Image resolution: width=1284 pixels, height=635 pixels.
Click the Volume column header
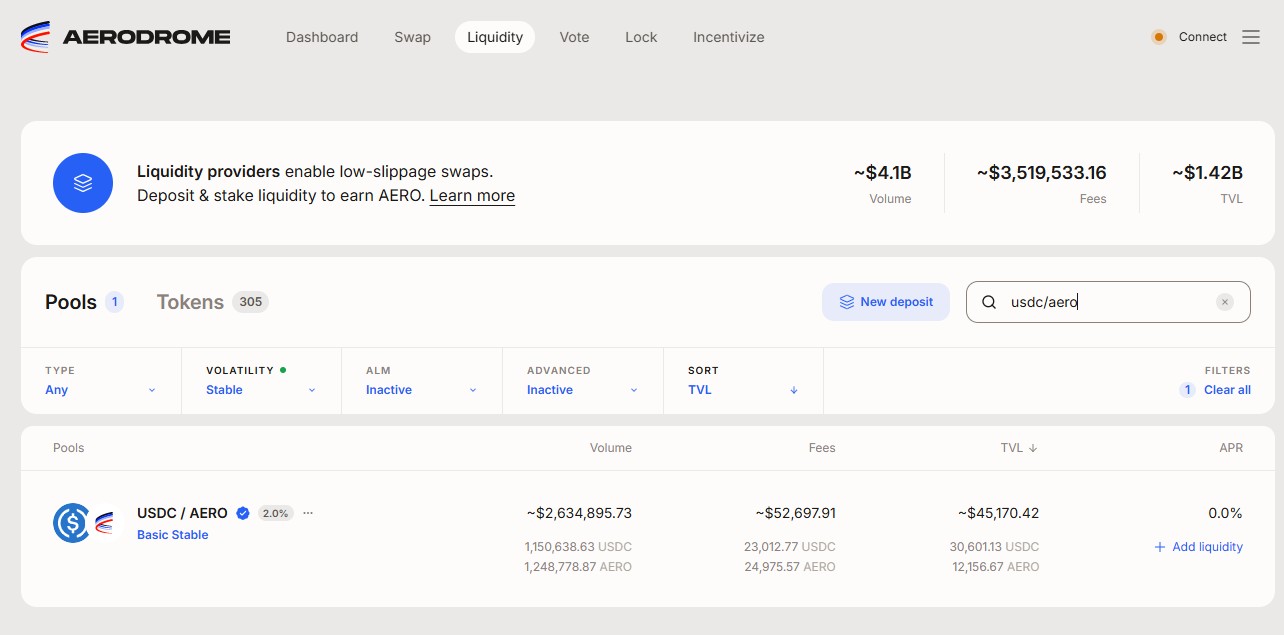click(611, 448)
